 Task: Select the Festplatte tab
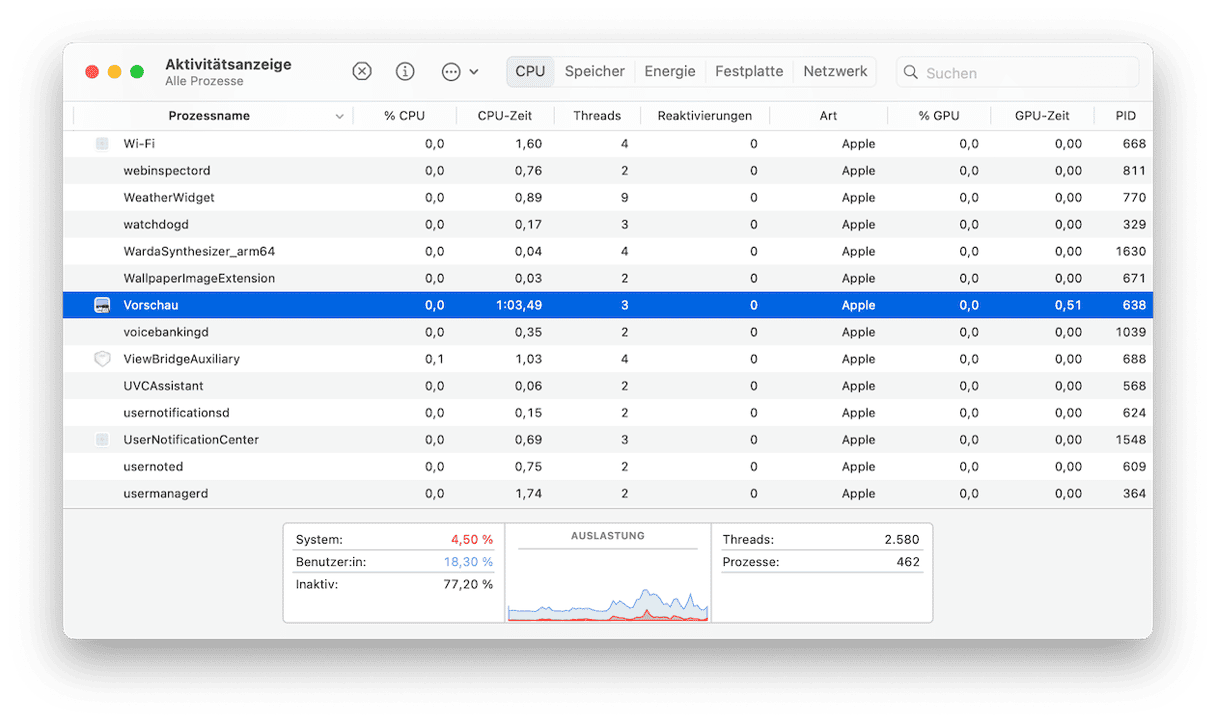point(749,71)
